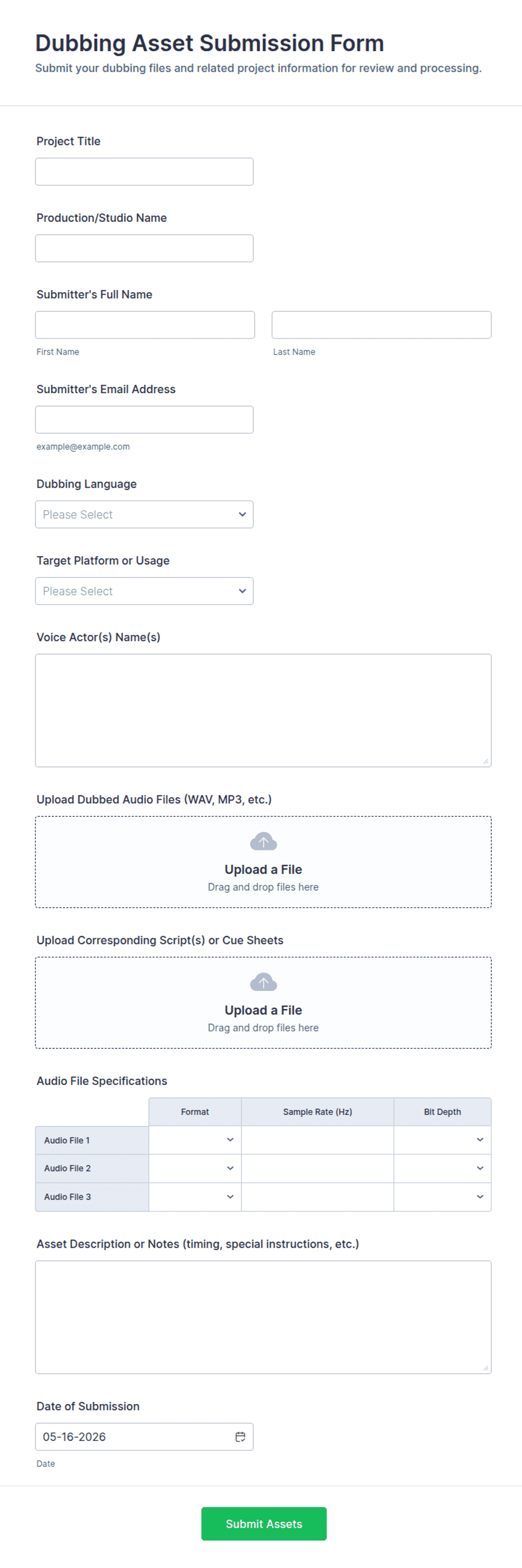
Task: Expand the Bit Depth dropdown for Audio File 2
Action: tap(442, 1168)
